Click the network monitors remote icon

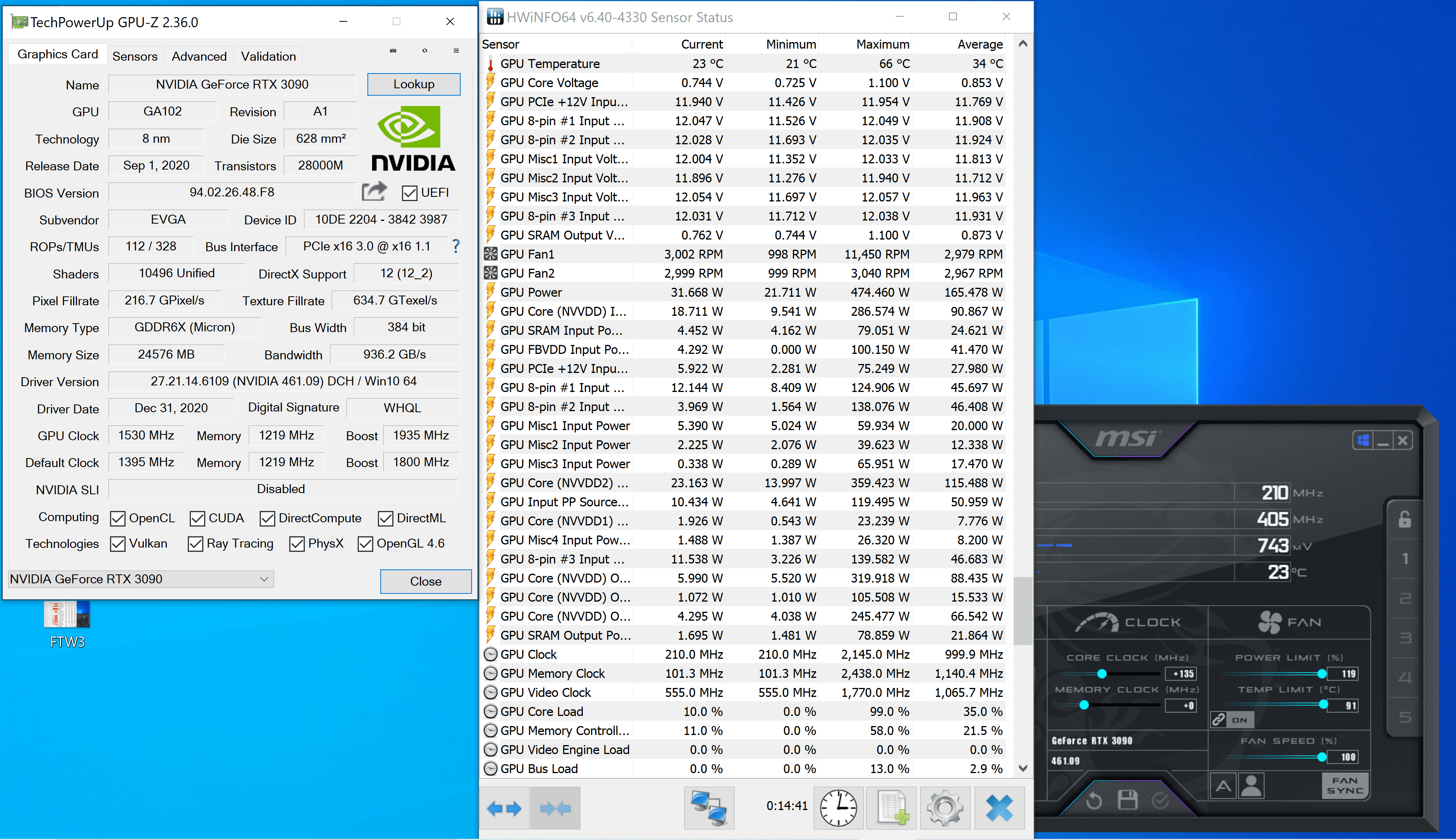pyautogui.click(x=709, y=808)
